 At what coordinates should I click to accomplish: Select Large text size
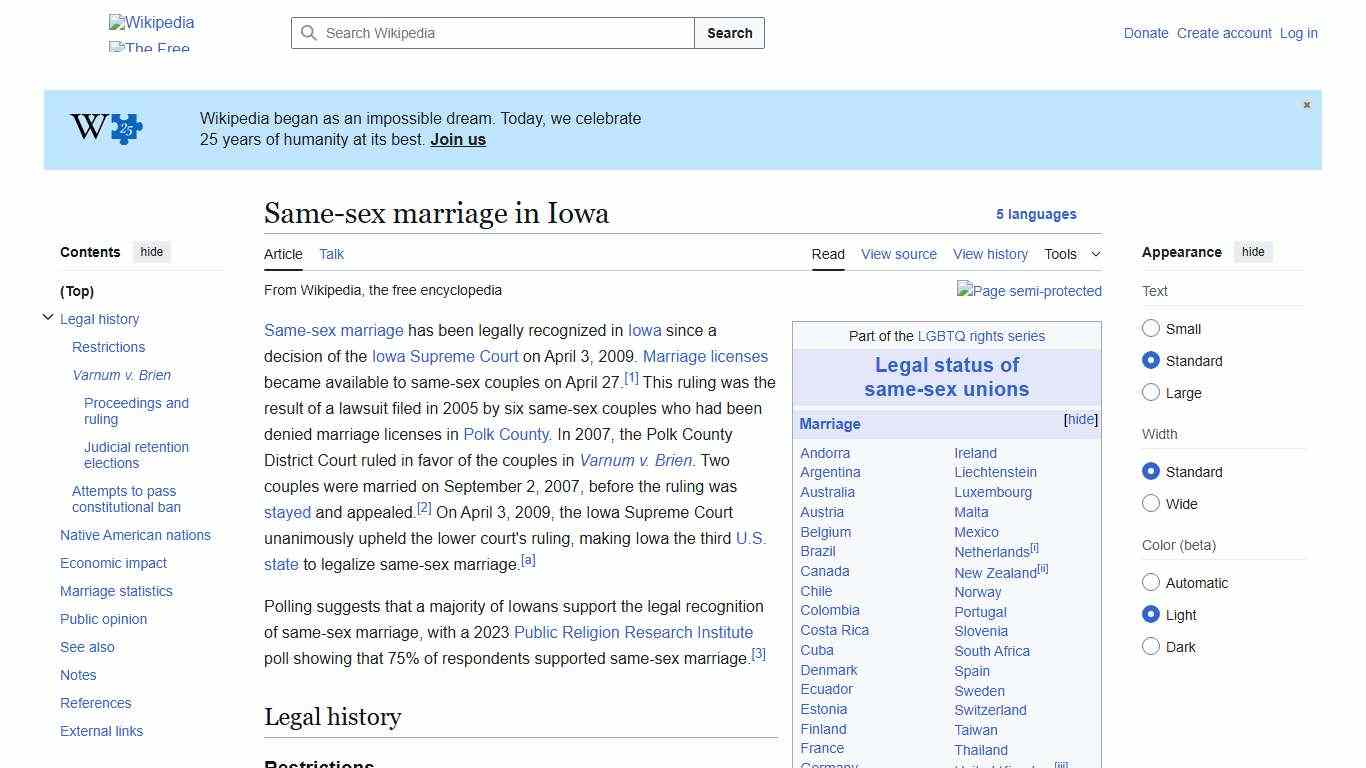click(x=1151, y=392)
